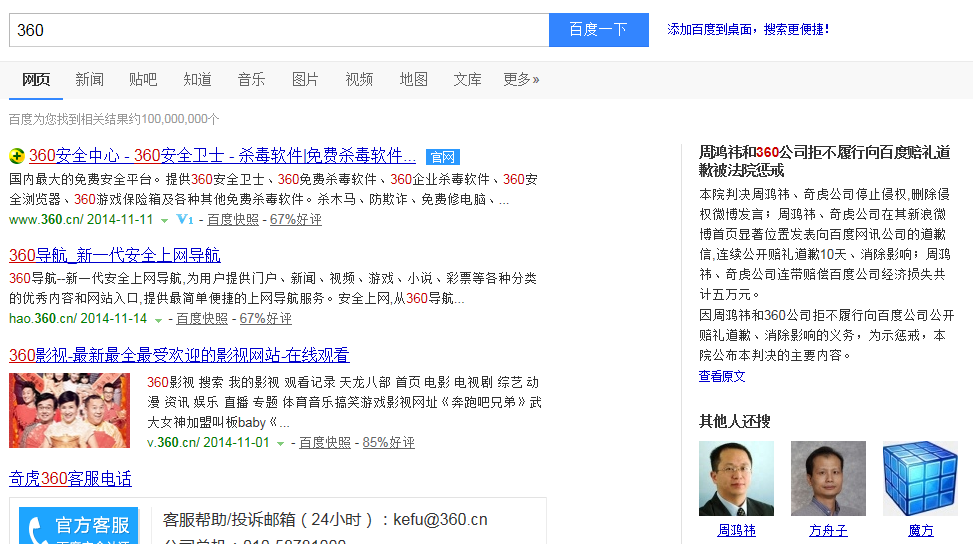
Task: Click the 方舟子 name link
Action: point(828,530)
